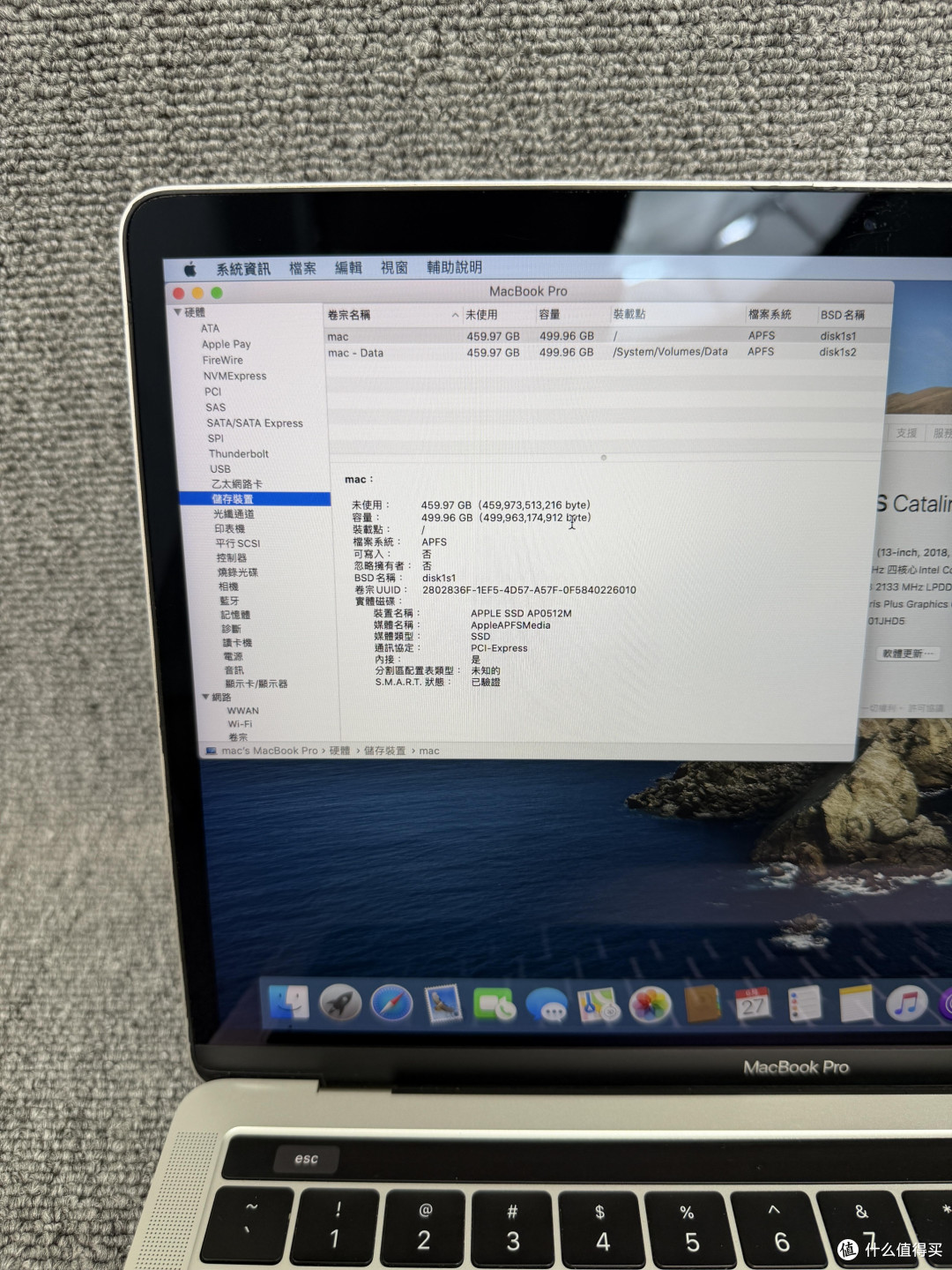The height and width of the screenshot is (1270, 952).
Task: Click "mac's MacBook Pro" in path bar
Action: 270,751
